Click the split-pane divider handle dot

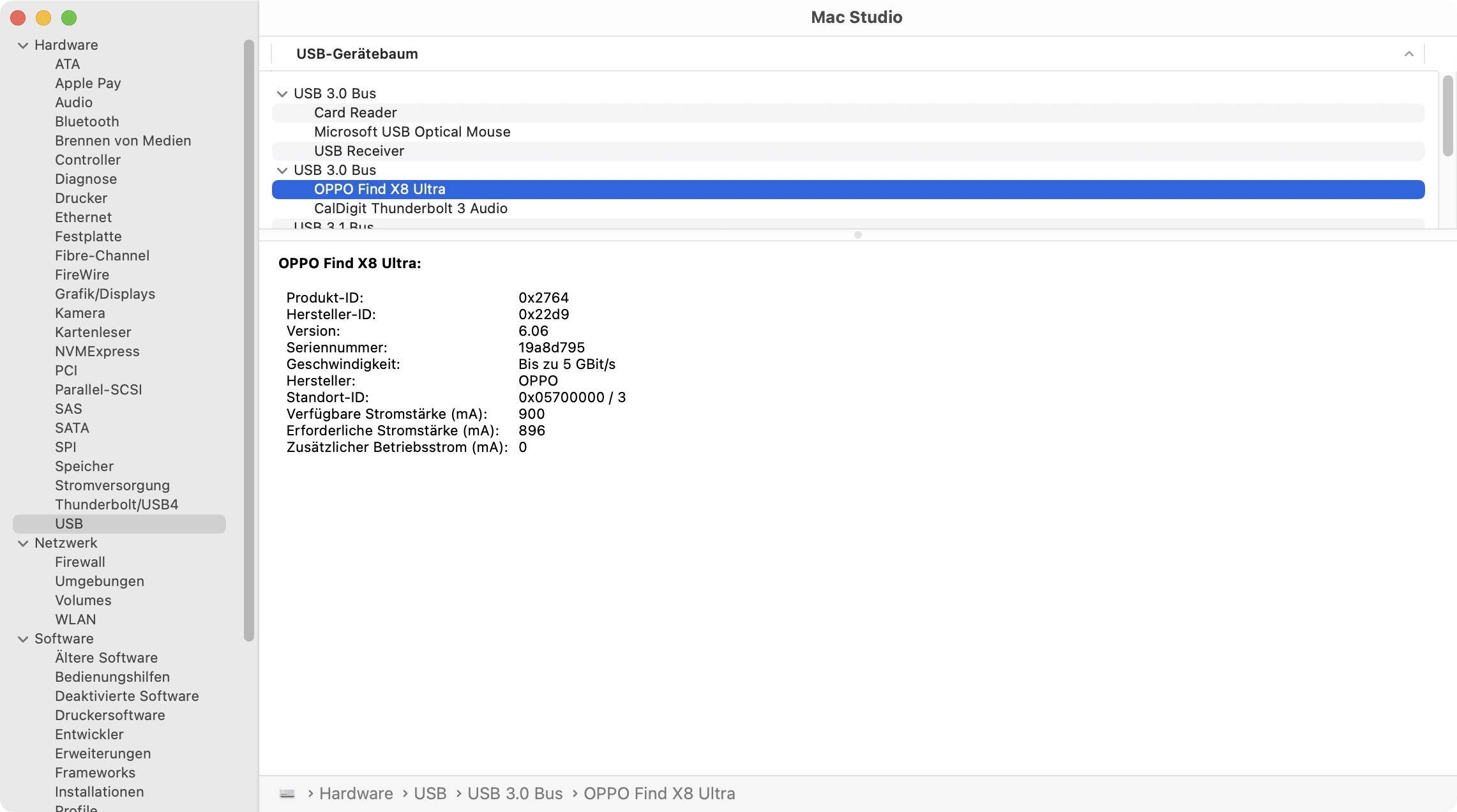coord(858,235)
